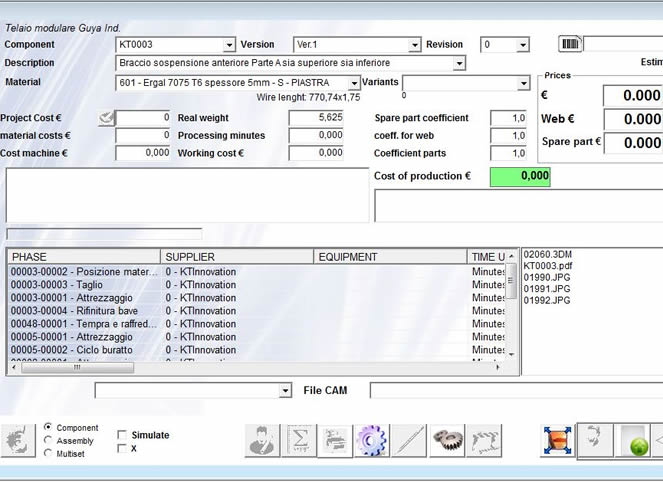Click the barcode icon
The image size is (663, 483).
pyautogui.click(x=570, y=44)
